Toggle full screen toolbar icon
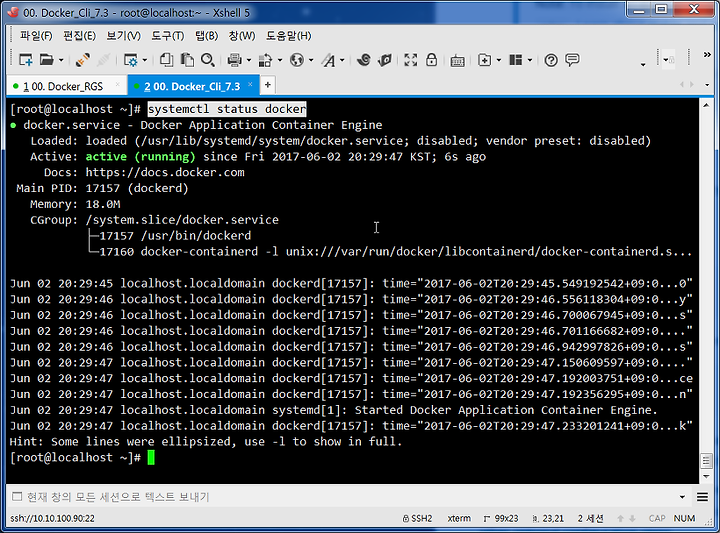Screen dimensions: 720x533 point(411,60)
